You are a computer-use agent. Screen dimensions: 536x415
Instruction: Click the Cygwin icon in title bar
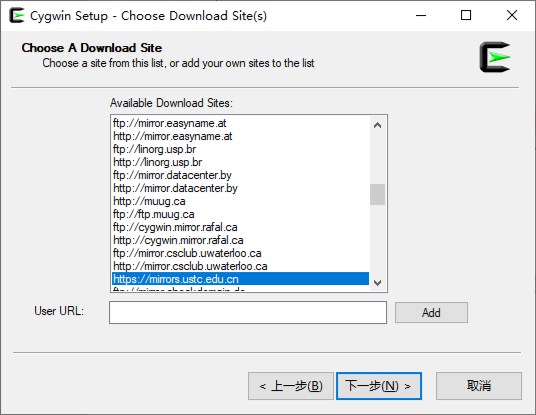pyautogui.click(x=17, y=16)
